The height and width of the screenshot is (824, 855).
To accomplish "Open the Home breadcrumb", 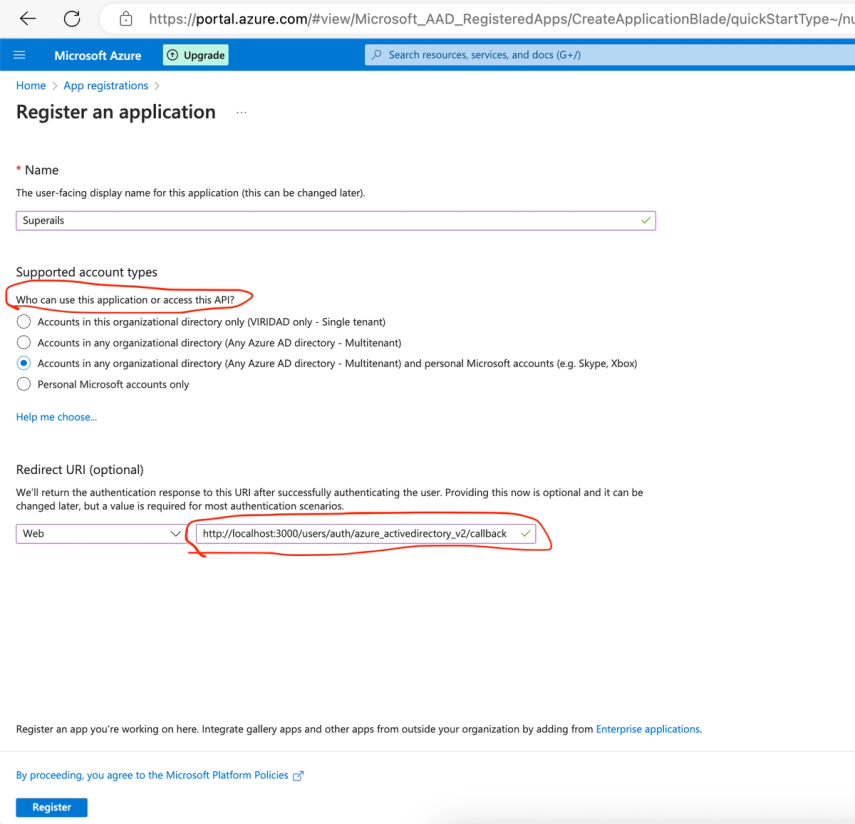I will point(31,86).
